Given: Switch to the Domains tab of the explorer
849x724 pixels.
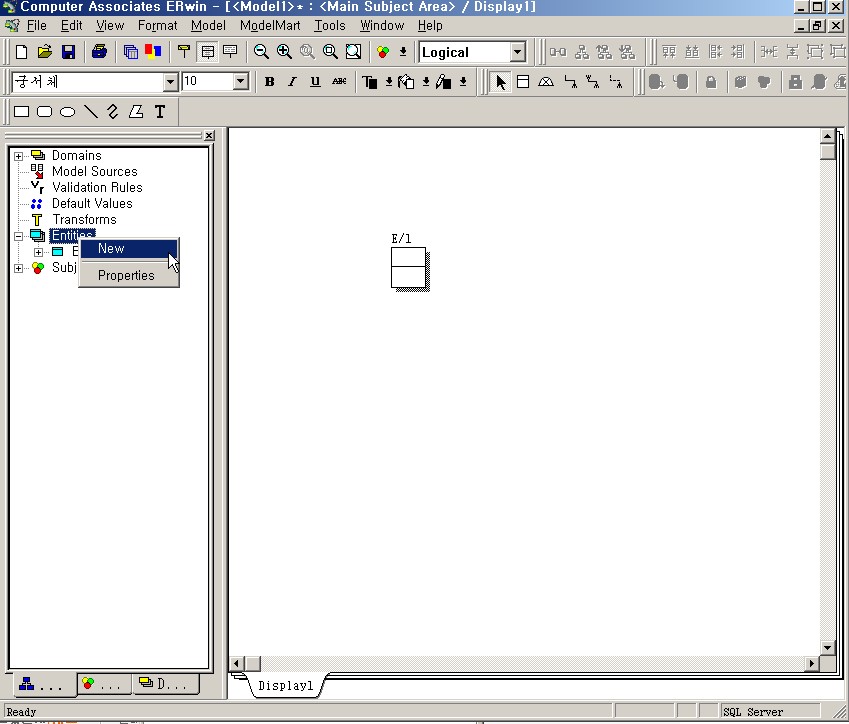Looking at the screenshot, I should tap(165, 684).
